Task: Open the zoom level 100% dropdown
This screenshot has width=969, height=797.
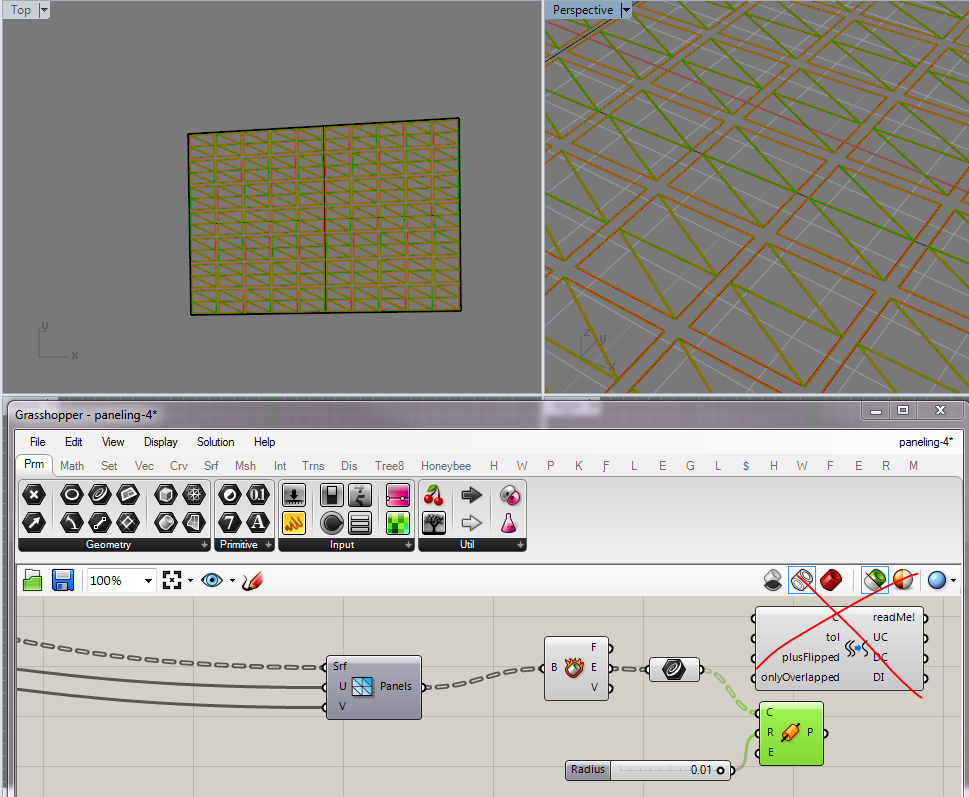Action: 149,580
